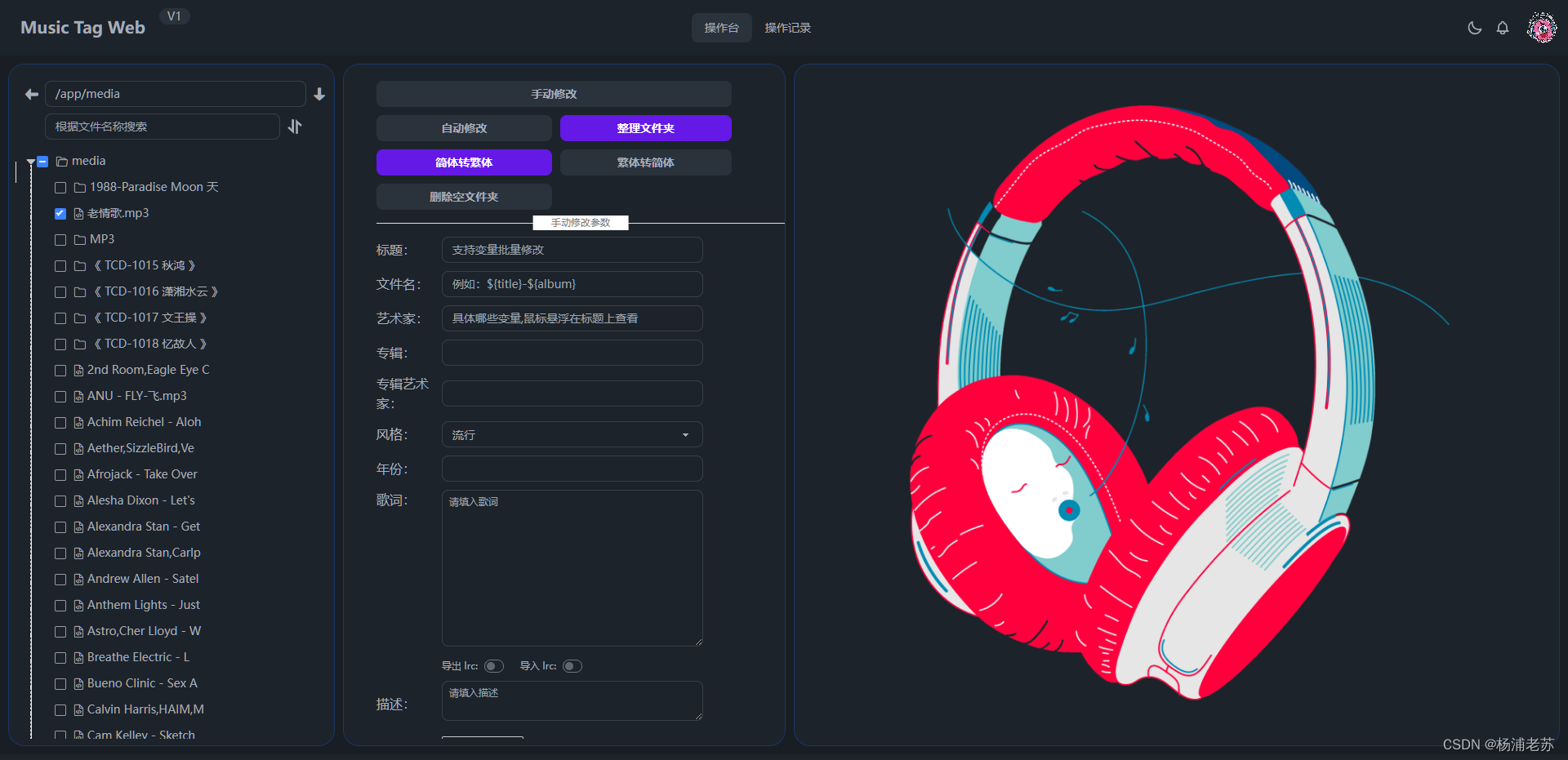This screenshot has width=1568, height=760.
Task: Click the Aether,SizzleBird file icon
Action: point(79,449)
